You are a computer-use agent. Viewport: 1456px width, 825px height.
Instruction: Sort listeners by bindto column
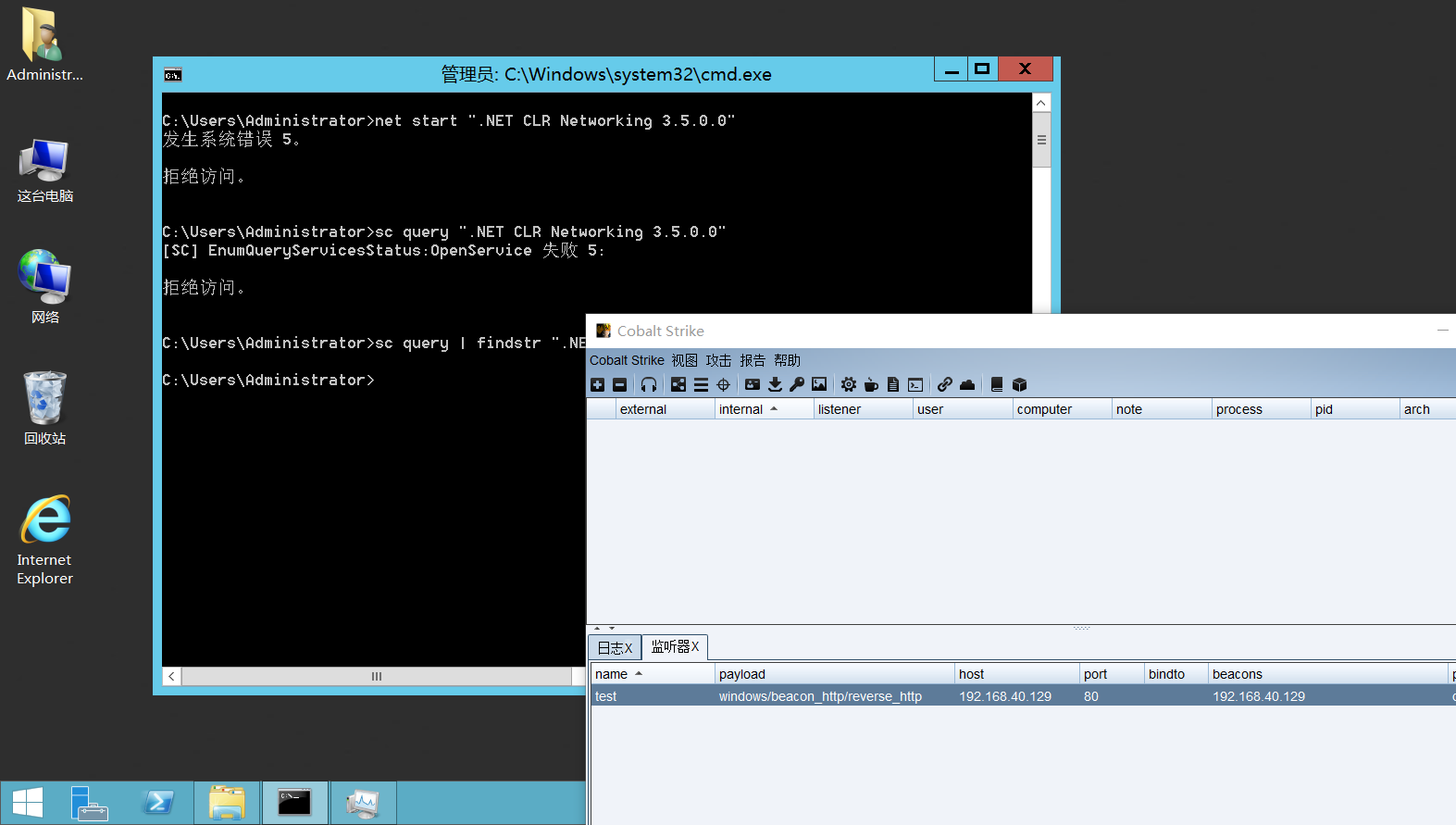(1176, 674)
